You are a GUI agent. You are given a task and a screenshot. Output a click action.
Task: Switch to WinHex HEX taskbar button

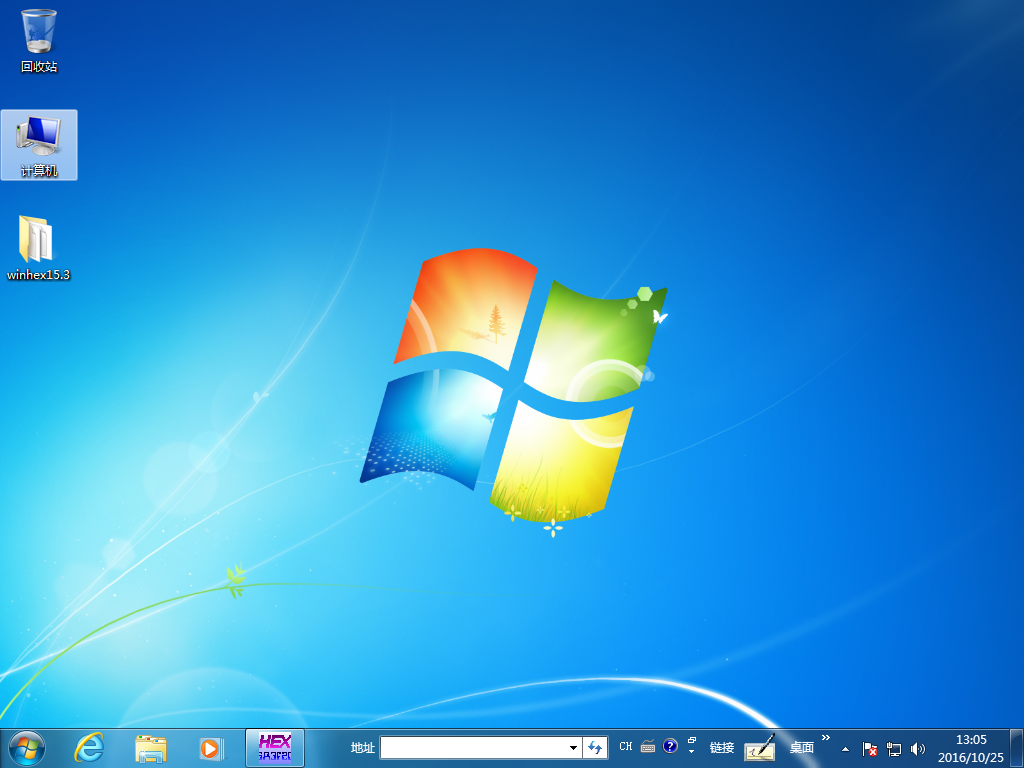275,748
